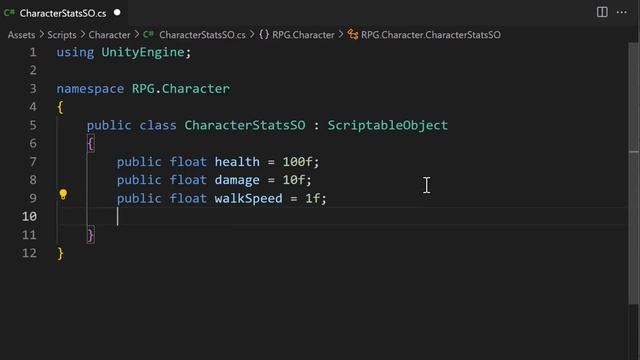Screen dimensions: 640x360
Task: Click line number 5 in the gutter
Action: coord(33,125)
